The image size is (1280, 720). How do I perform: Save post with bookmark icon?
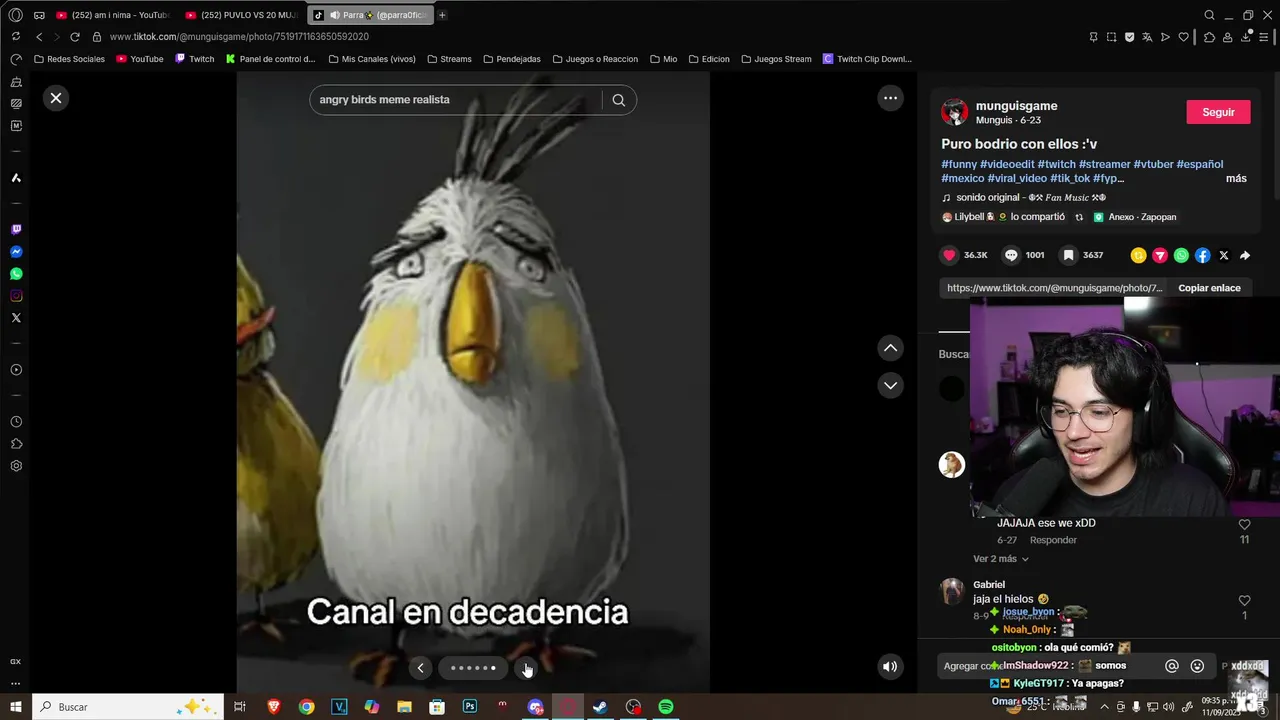[x=1068, y=255]
